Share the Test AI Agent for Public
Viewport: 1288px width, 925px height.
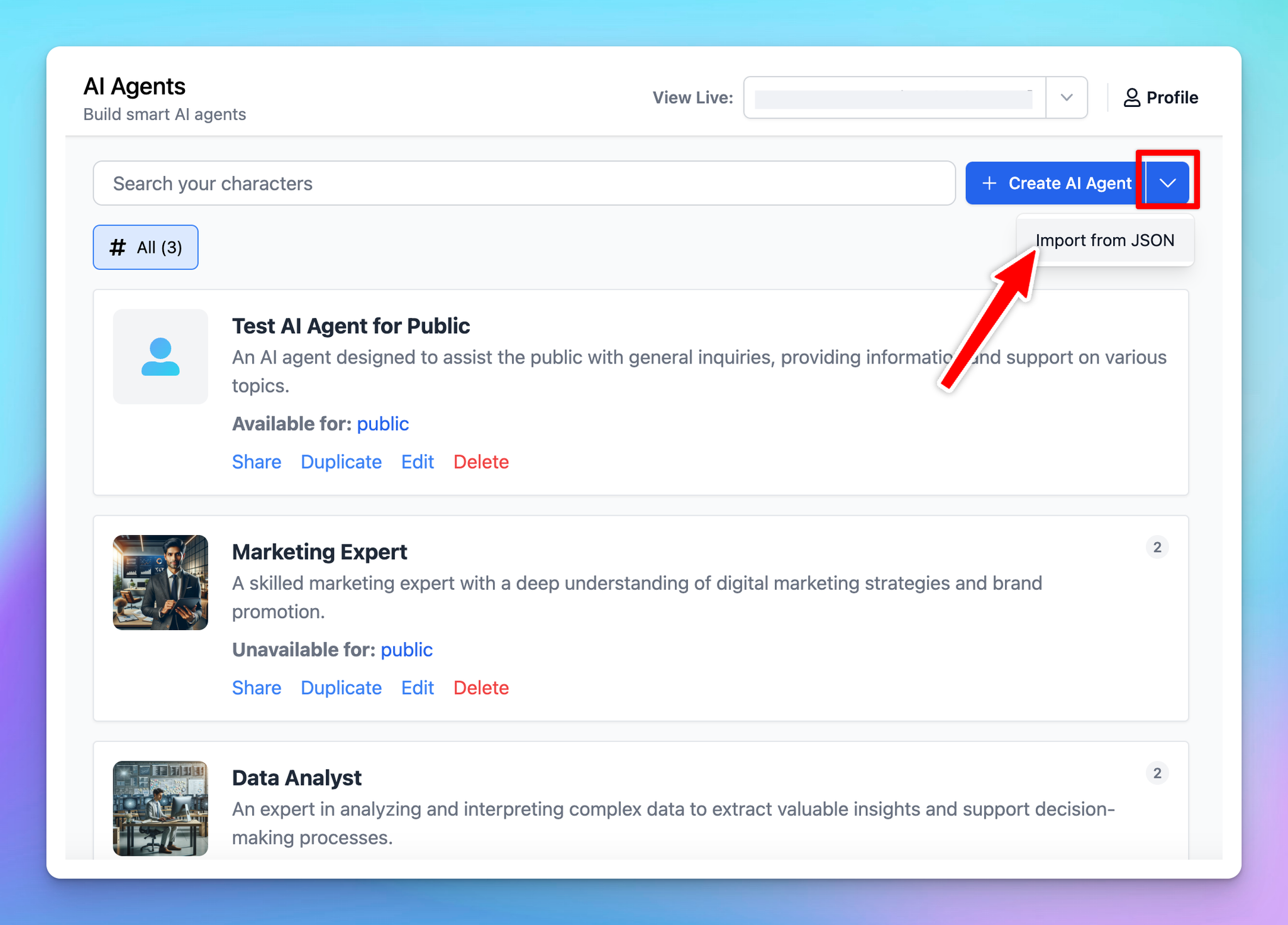point(257,462)
